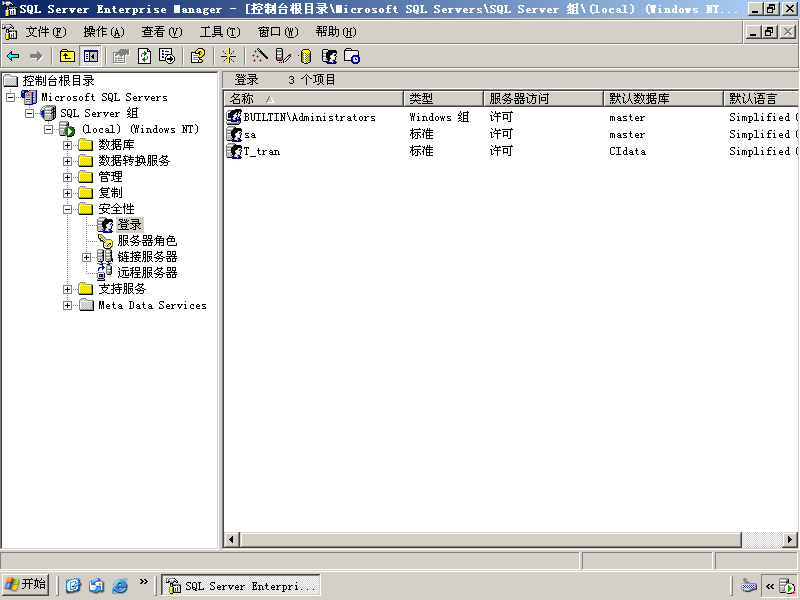
Task: Click the Forward arrow toolbar icon
Action: click(36, 56)
